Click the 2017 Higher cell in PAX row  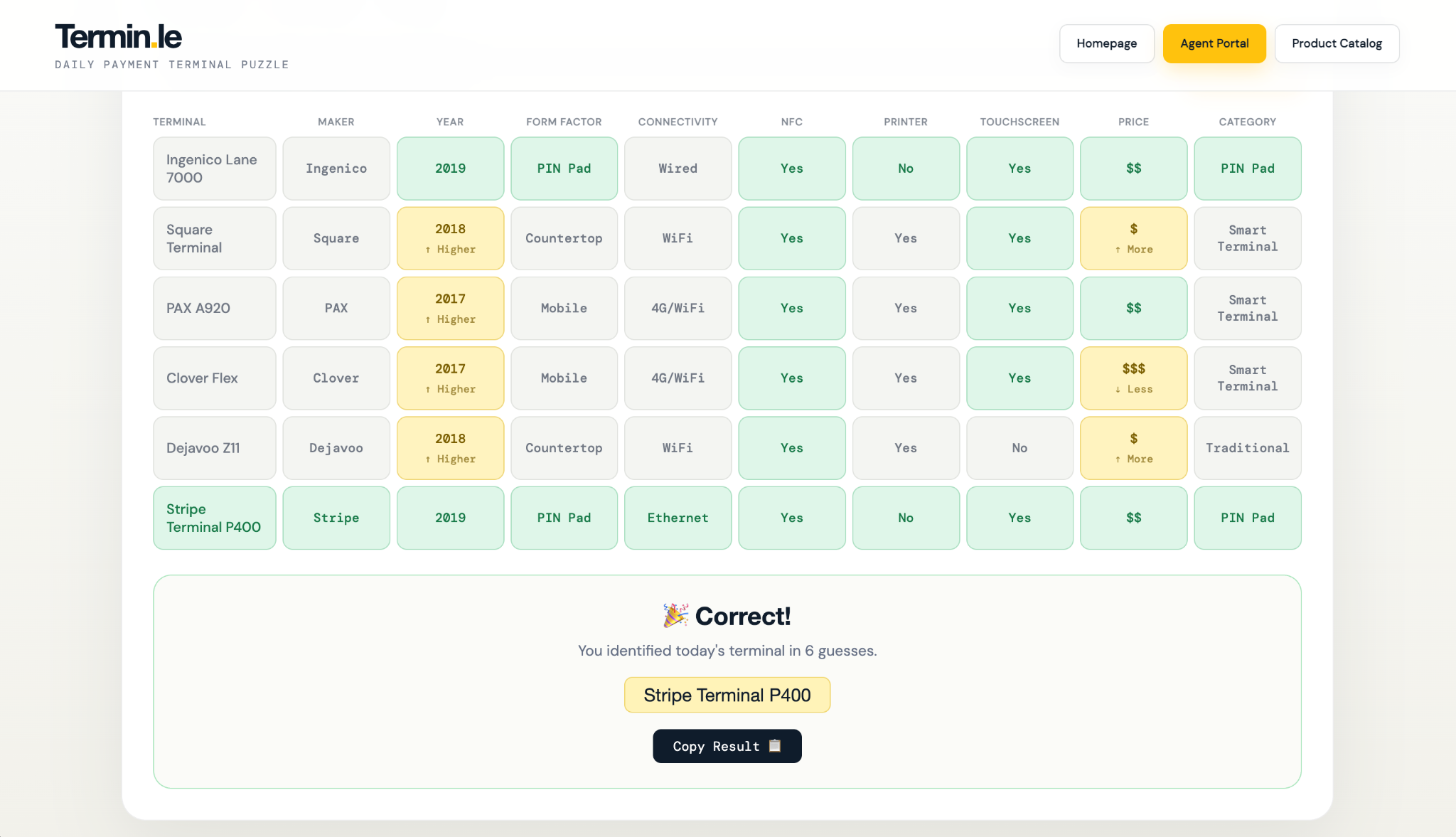pos(450,308)
